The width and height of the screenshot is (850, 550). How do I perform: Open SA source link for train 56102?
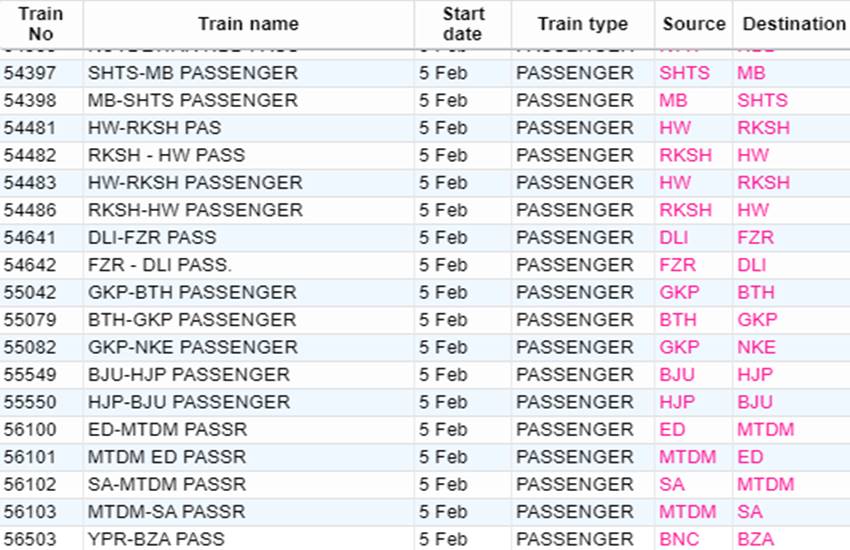point(672,484)
